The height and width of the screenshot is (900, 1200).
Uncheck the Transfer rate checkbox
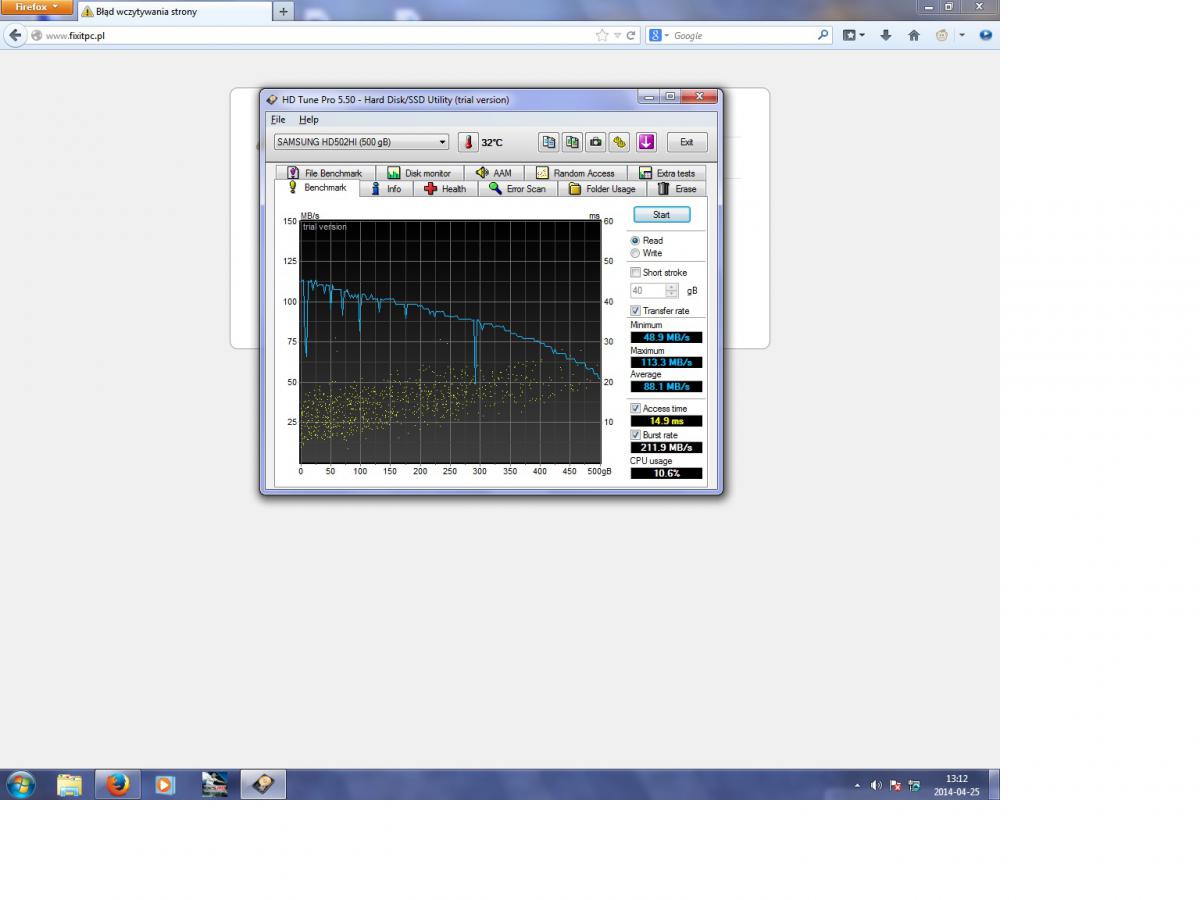point(635,311)
